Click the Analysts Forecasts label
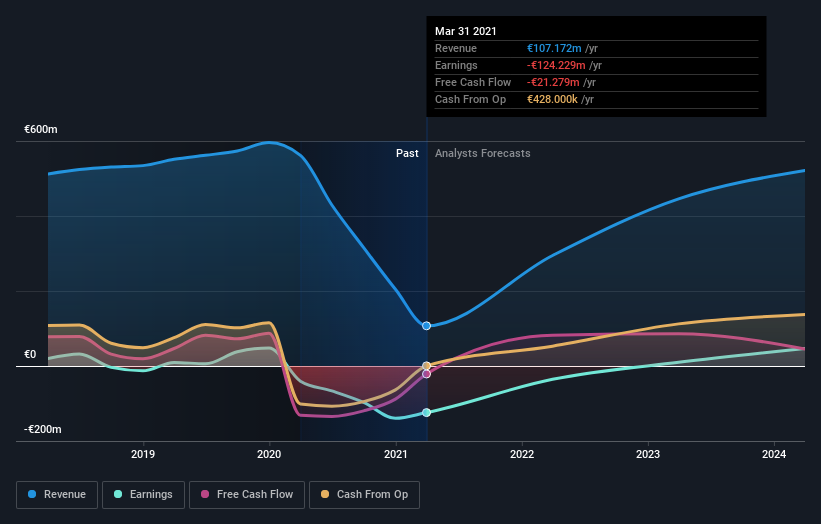 [482, 153]
